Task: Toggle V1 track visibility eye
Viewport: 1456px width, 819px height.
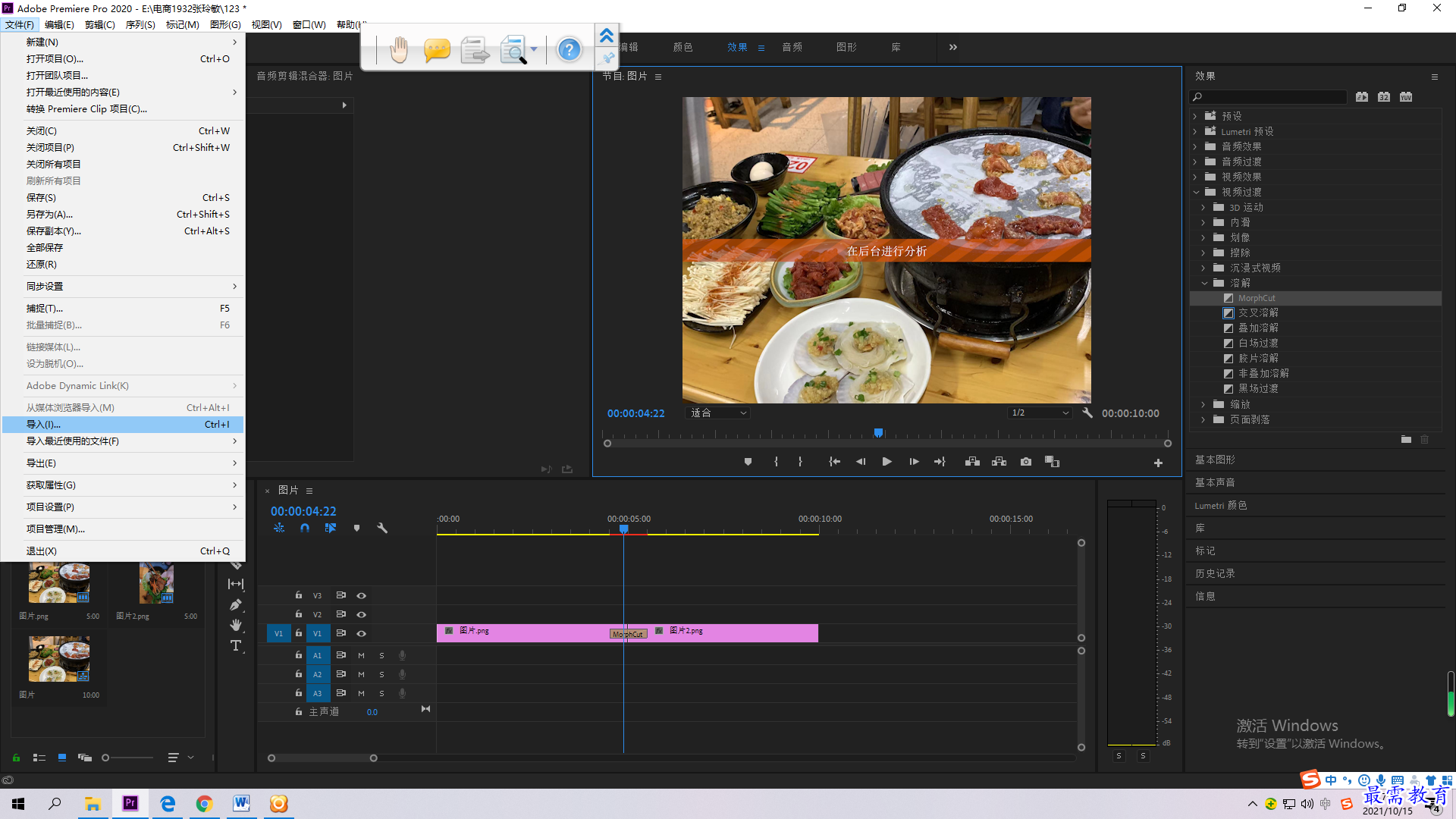Action: 362,634
